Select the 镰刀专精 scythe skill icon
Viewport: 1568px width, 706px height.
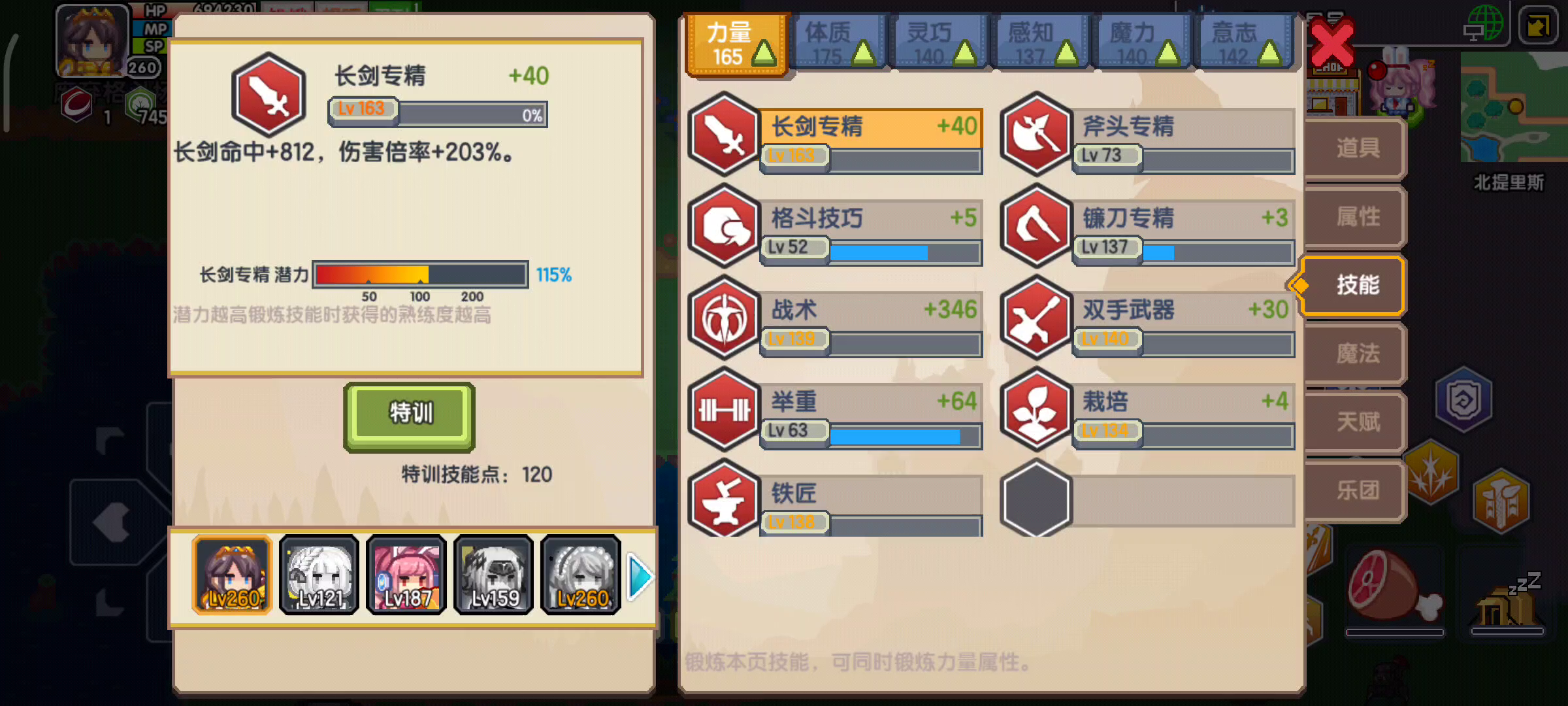(1036, 226)
